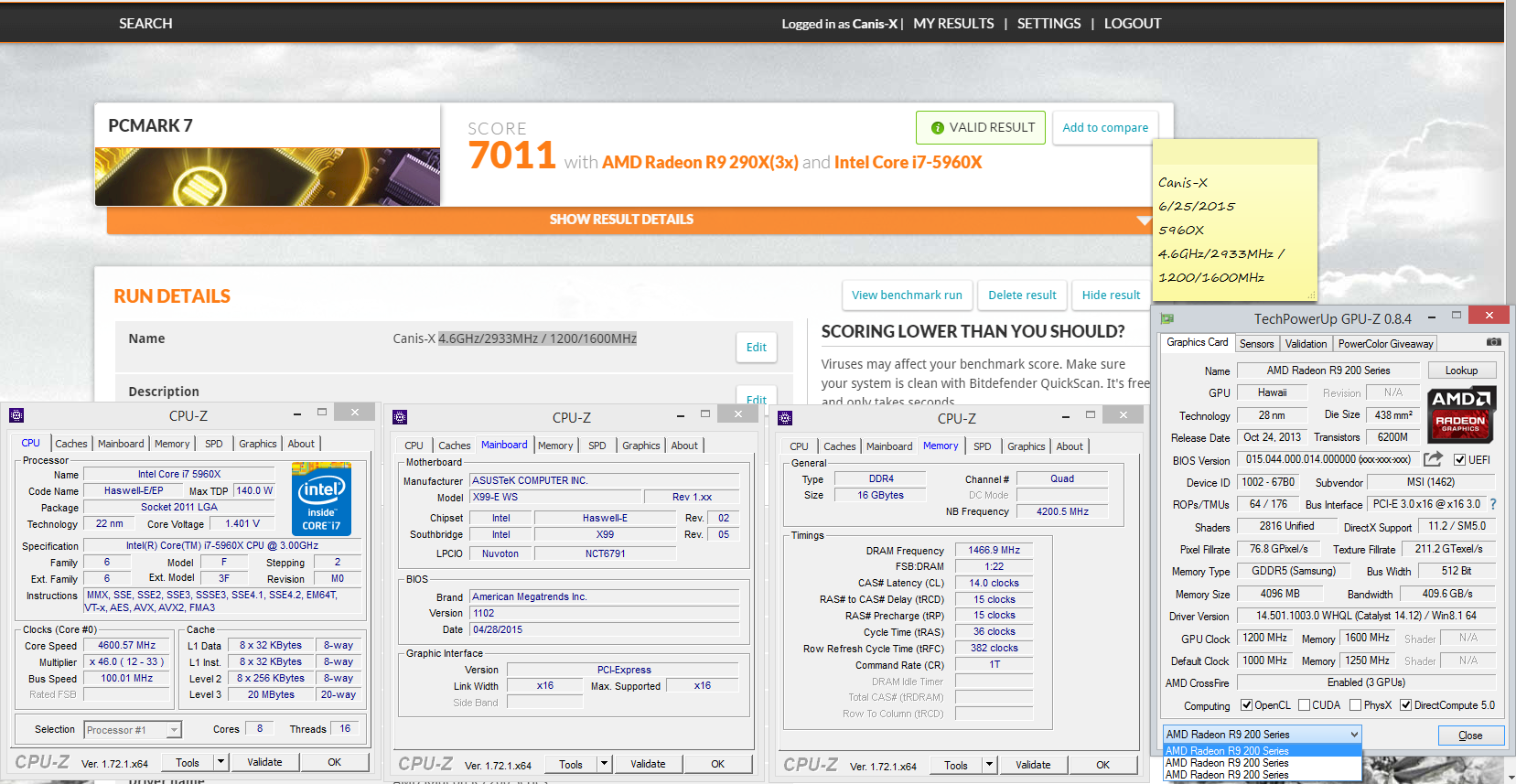Close the Memory CPU-Z window

pyautogui.click(x=1123, y=415)
